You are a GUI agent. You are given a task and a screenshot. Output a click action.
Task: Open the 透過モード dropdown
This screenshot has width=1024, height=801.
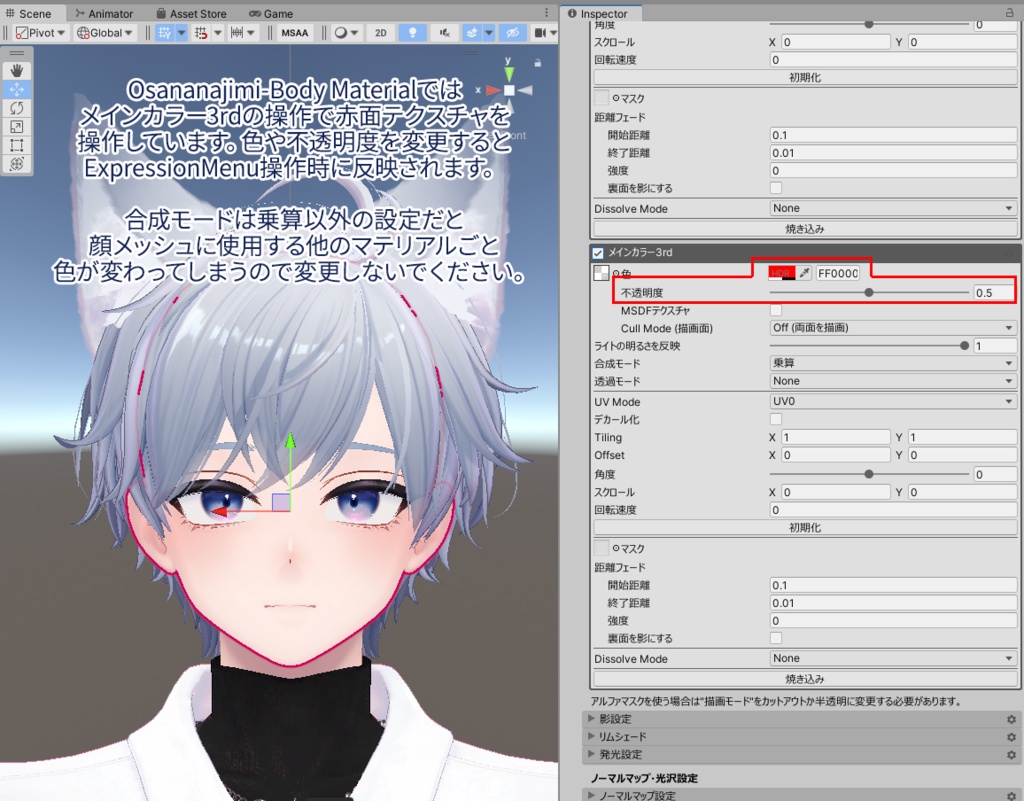coord(893,381)
